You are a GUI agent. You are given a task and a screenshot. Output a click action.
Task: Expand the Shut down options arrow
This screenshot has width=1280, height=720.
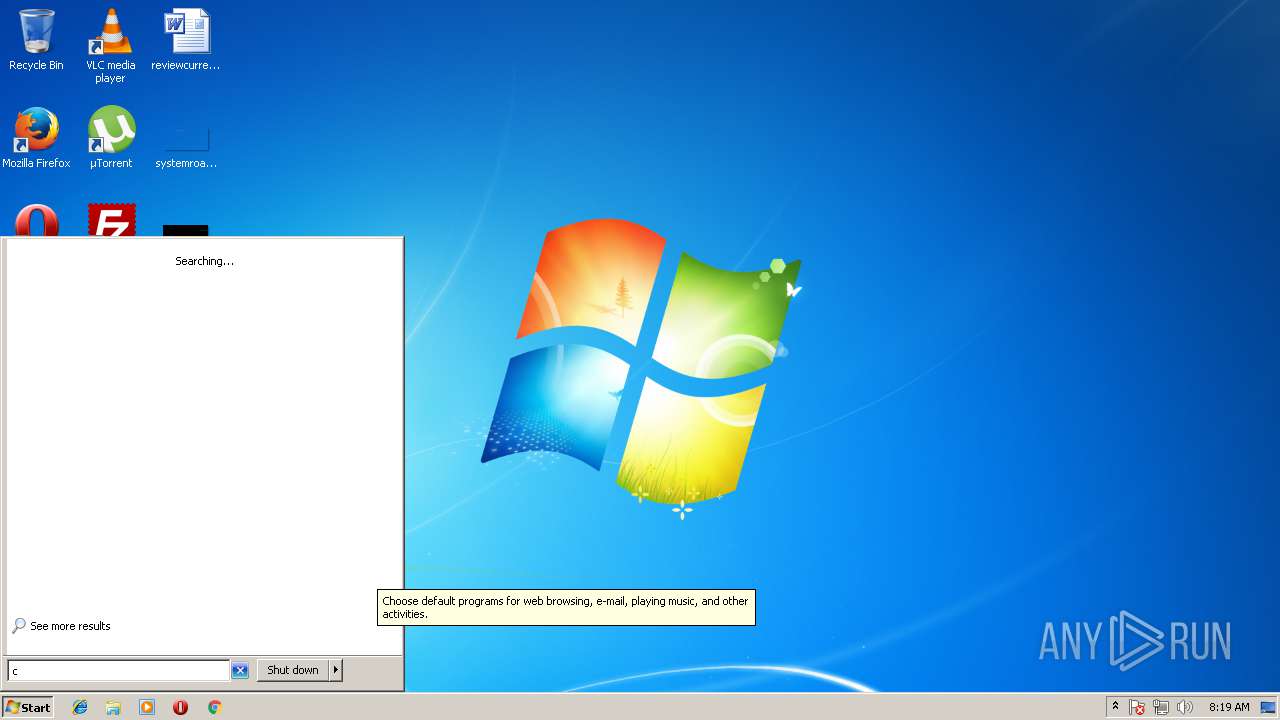coord(336,670)
